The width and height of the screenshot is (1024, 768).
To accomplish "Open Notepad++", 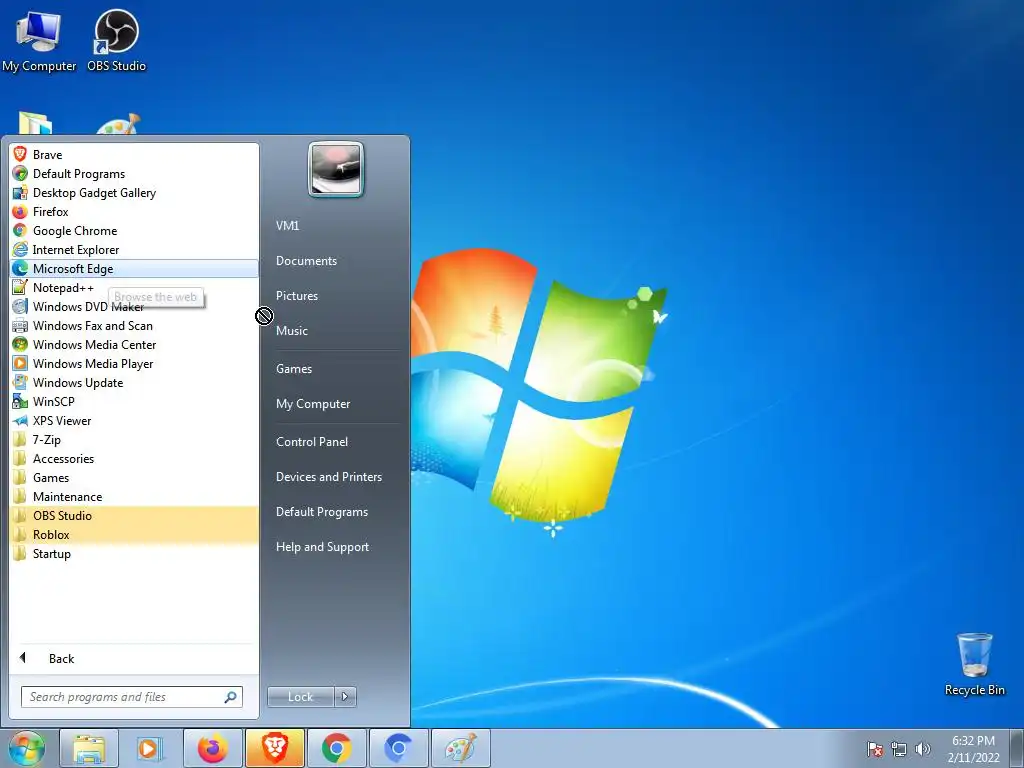I will 134,287.
